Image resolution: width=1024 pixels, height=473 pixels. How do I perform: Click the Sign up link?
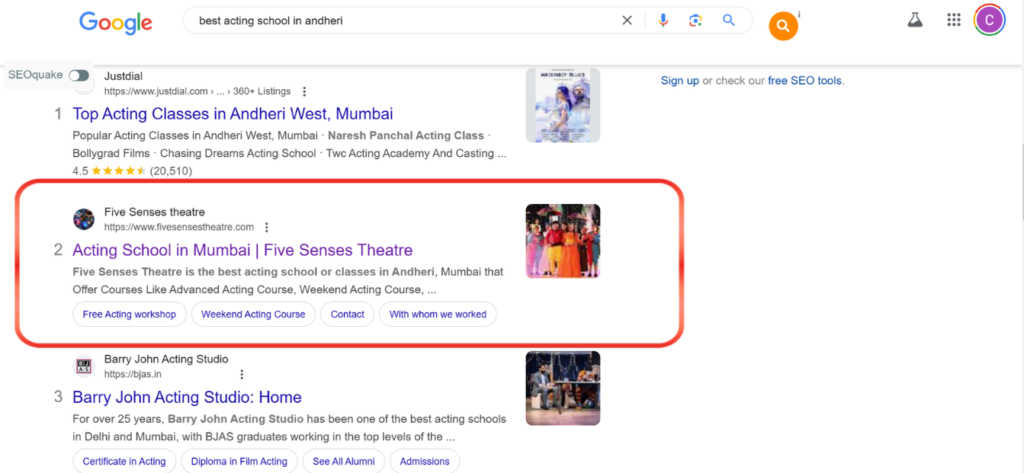tap(680, 81)
